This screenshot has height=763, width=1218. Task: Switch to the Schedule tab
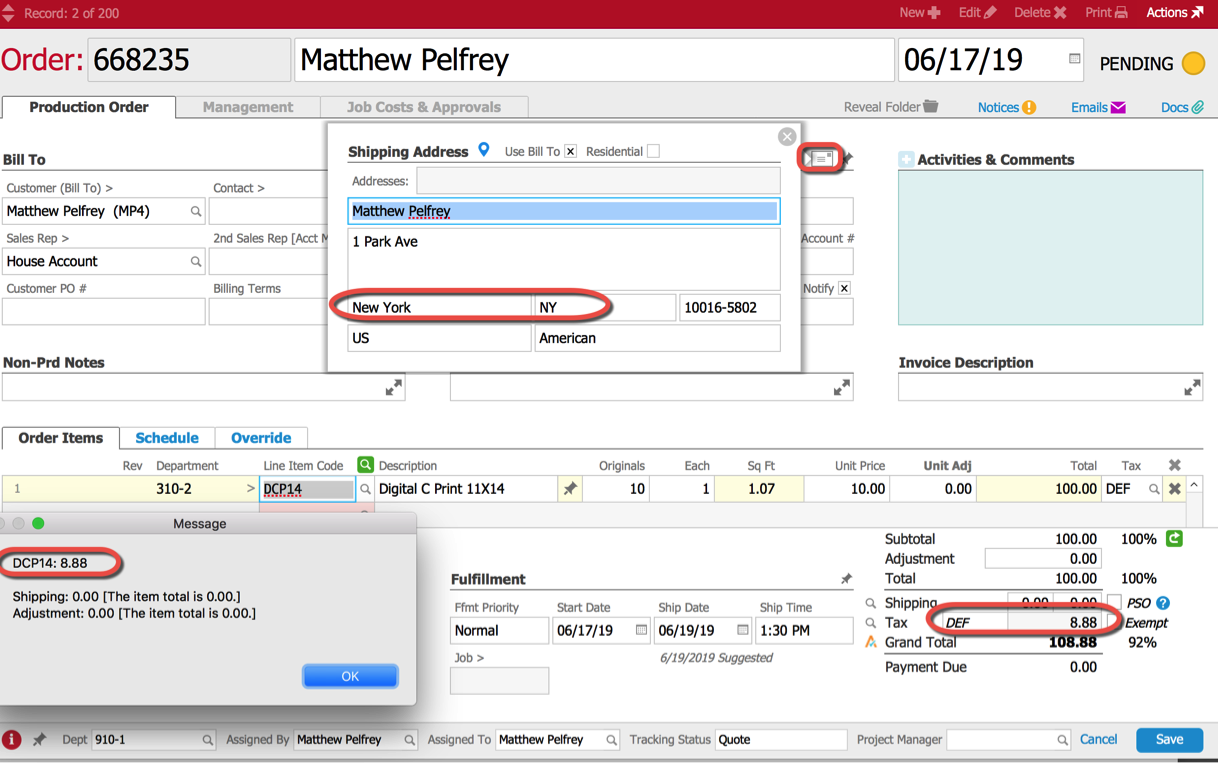point(167,438)
